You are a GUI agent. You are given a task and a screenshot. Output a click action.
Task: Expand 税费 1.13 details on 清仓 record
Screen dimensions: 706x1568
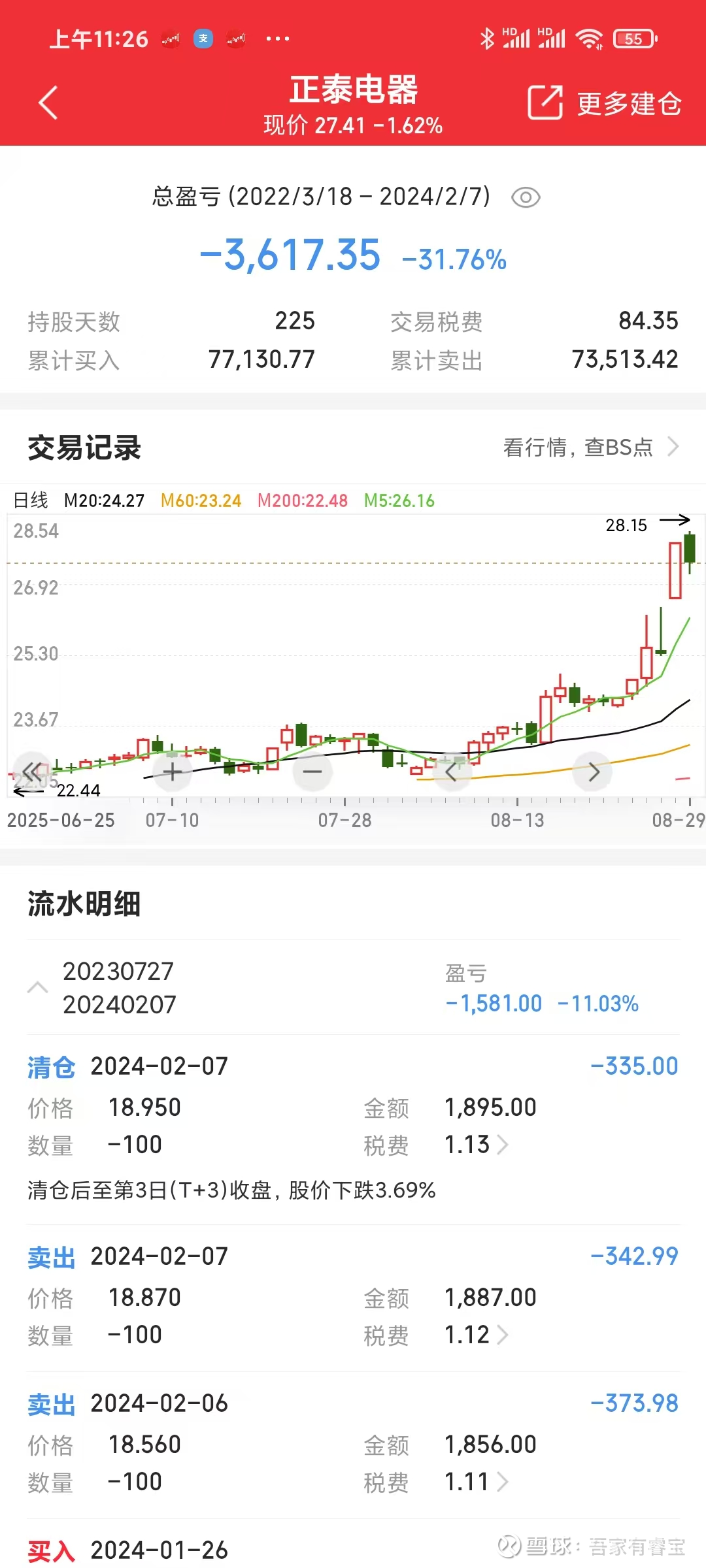[503, 1145]
